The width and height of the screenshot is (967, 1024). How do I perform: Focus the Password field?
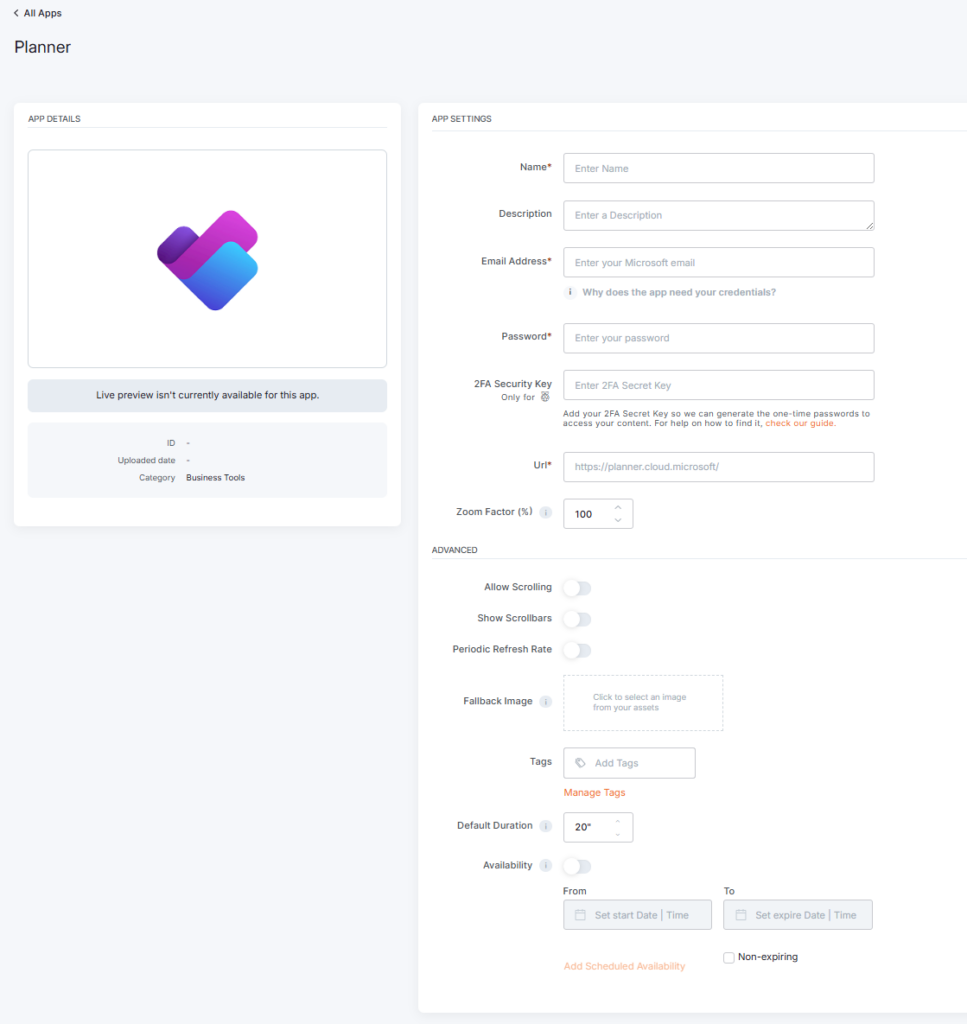click(x=718, y=338)
